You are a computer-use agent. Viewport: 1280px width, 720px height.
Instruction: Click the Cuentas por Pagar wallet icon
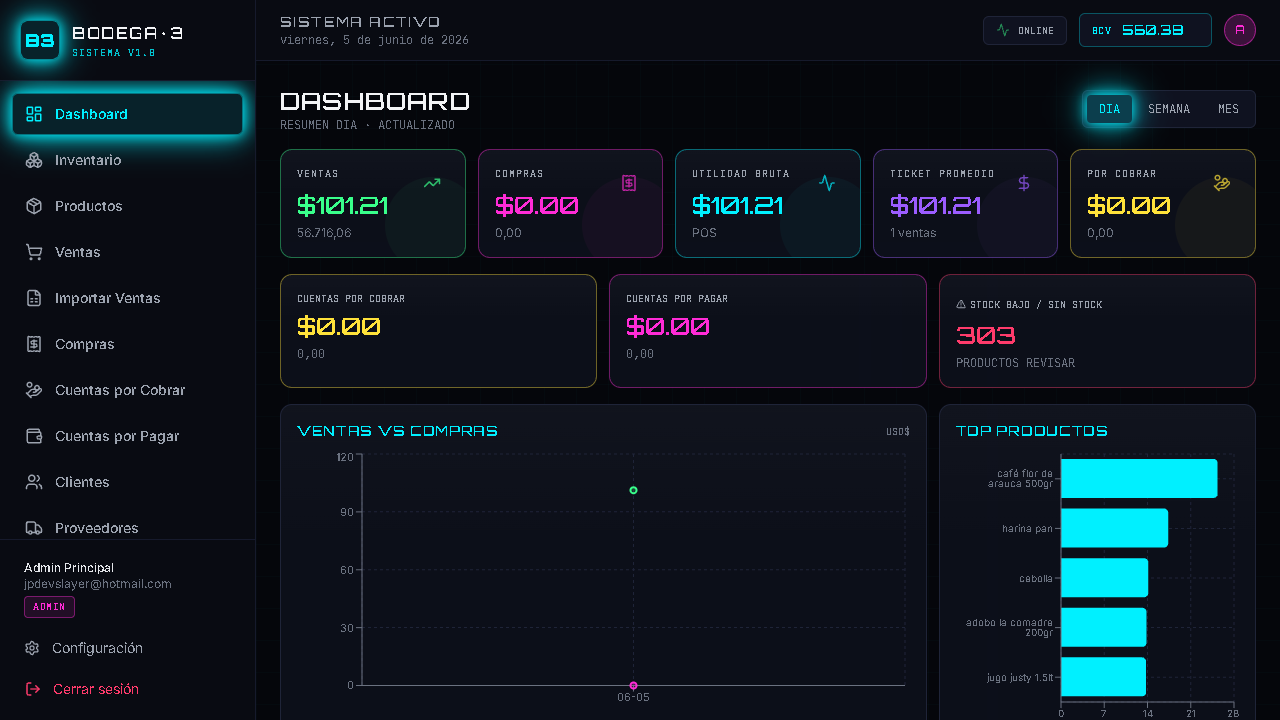click(x=34, y=436)
